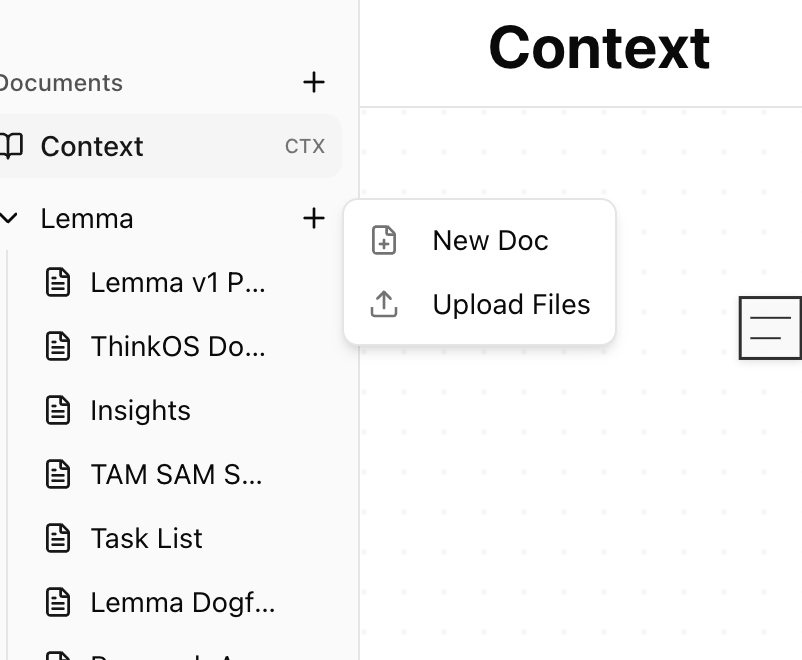Choose Upload Files in the popup menu
The image size is (802, 660).
(x=511, y=305)
